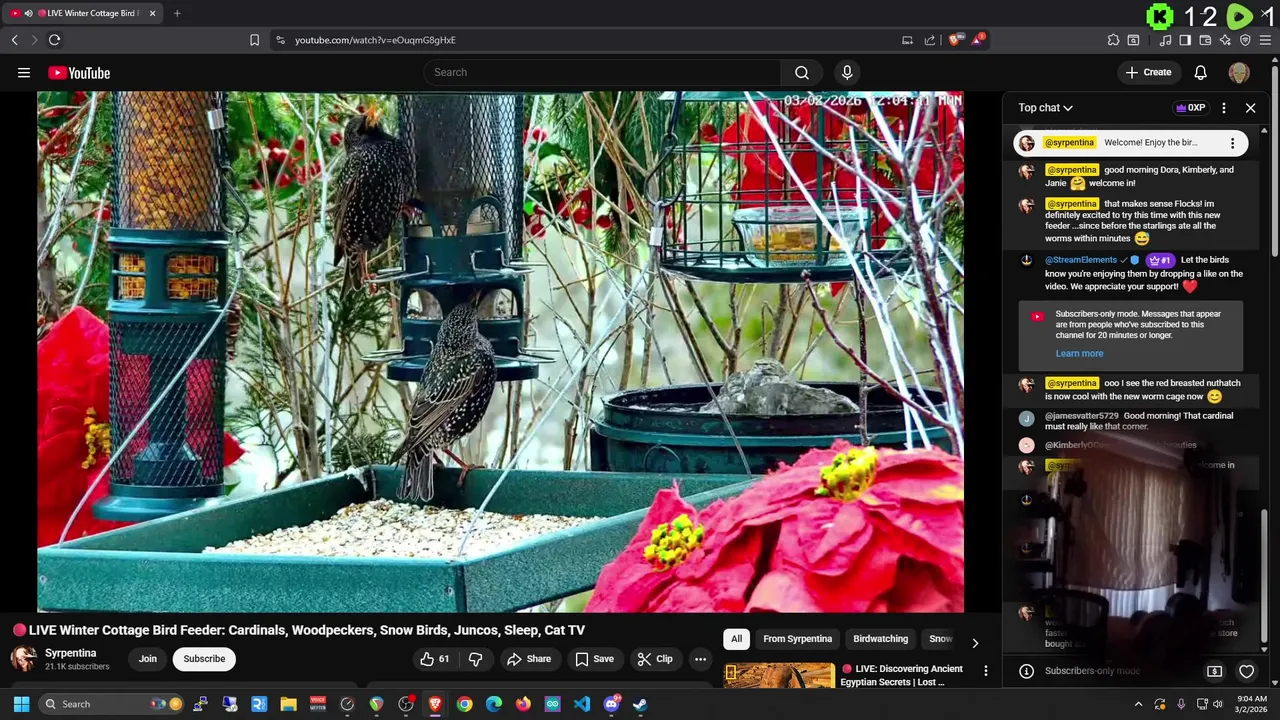Send a Super Chat via dollar icon
This screenshot has width=1280, height=720.
click(x=1214, y=671)
